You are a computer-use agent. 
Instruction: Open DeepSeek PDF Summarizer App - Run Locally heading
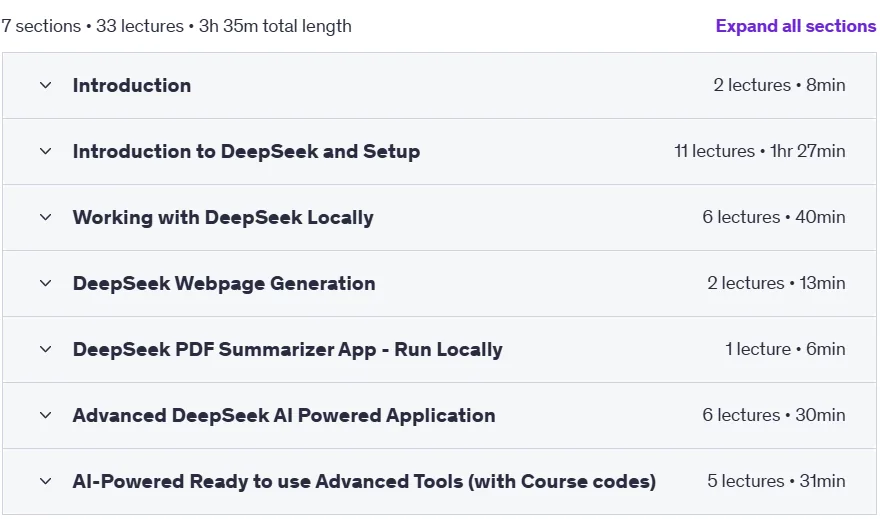point(288,350)
